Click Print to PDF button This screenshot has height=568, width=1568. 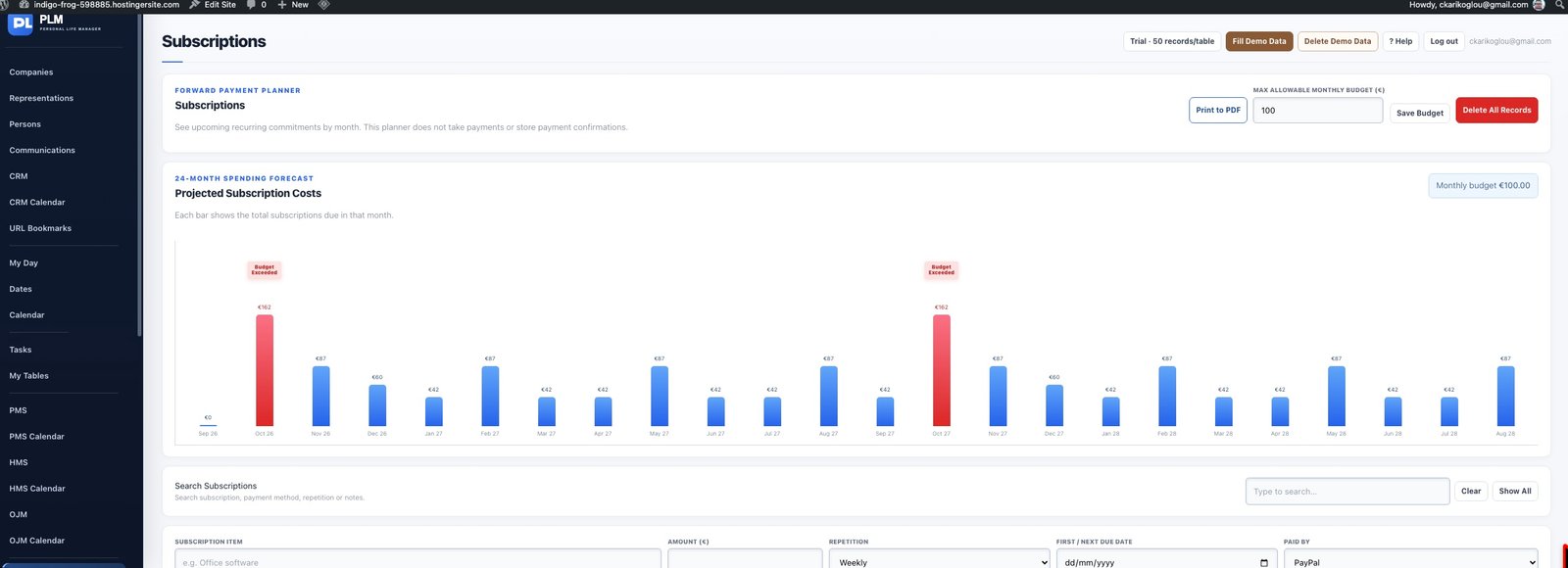(x=1218, y=110)
